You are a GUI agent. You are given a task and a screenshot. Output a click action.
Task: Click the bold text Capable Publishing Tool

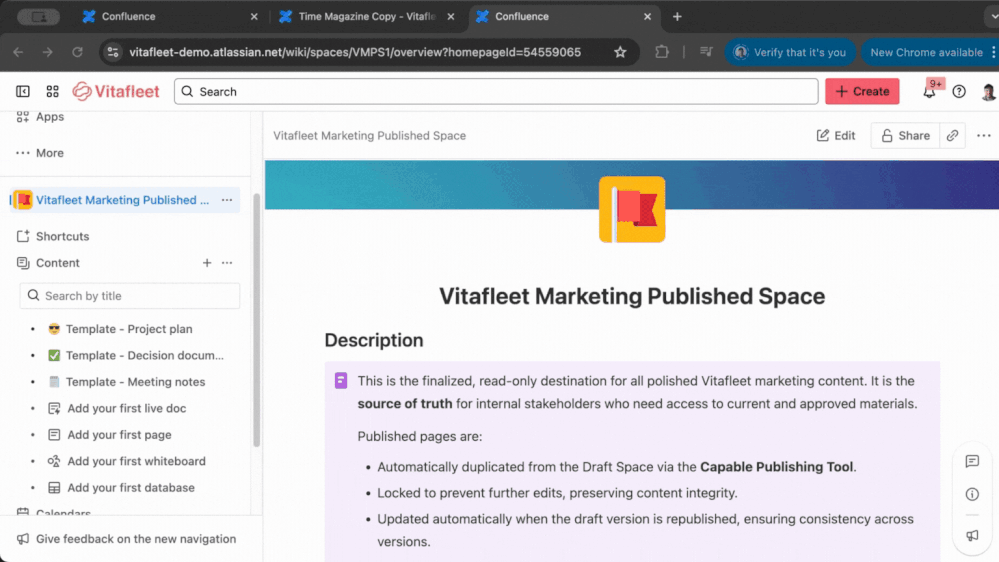(777, 467)
